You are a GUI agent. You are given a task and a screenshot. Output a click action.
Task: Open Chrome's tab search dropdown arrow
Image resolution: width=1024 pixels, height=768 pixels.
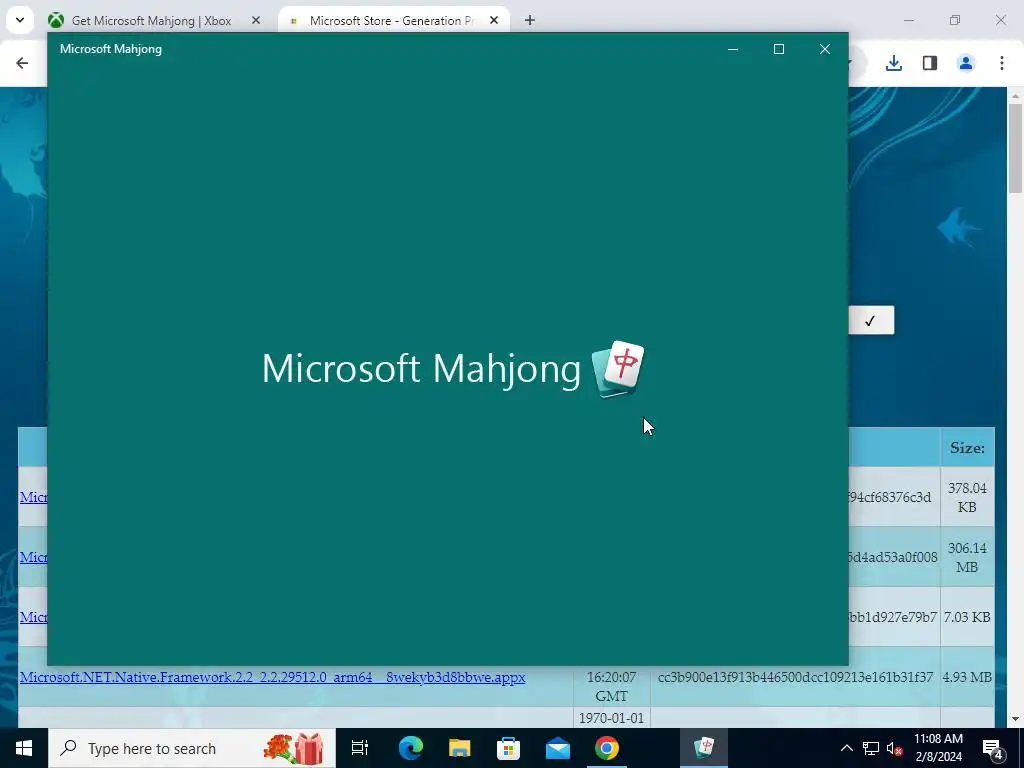pyautogui.click(x=20, y=20)
